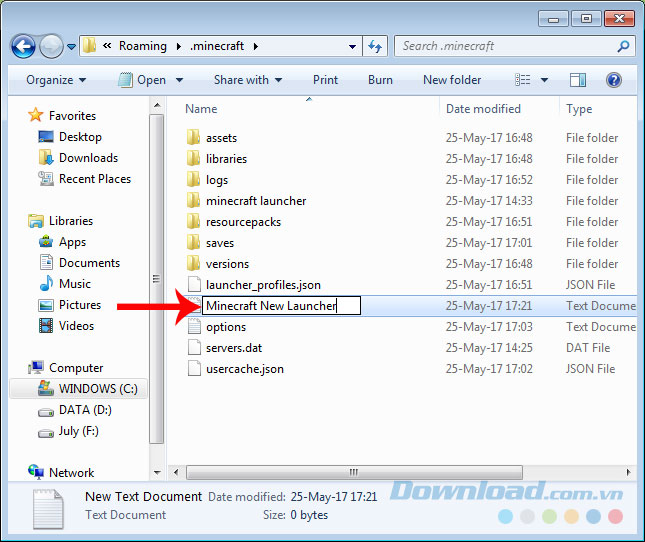The height and width of the screenshot is (542, 645).
Task: Focus the Search .minecraft field
Action: pos(515,46)
